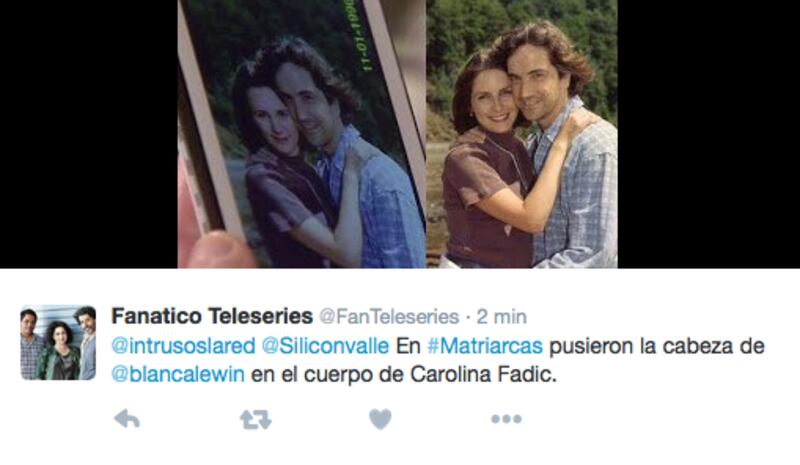Image resolution: width=800 pixels, height=465 pixels.
Task: Click the black area right of the photos
Action: 709,134
